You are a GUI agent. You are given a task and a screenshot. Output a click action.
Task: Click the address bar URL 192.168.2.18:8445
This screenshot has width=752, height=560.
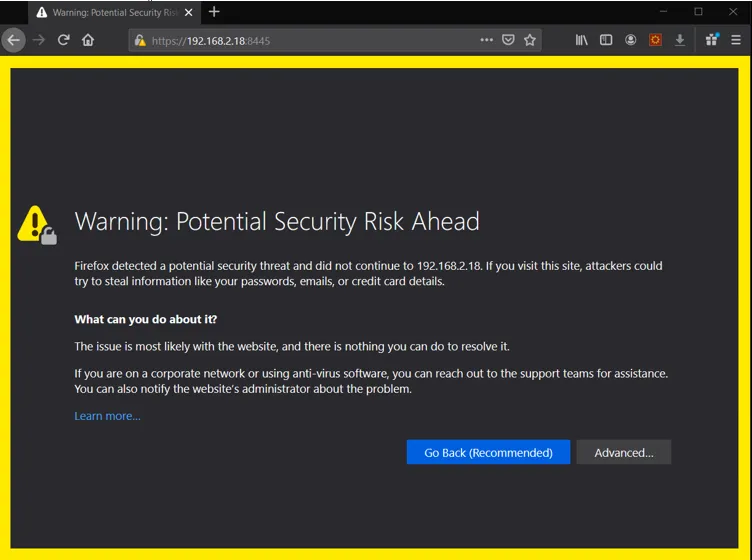pyautogui.click(x=211, y=41)
